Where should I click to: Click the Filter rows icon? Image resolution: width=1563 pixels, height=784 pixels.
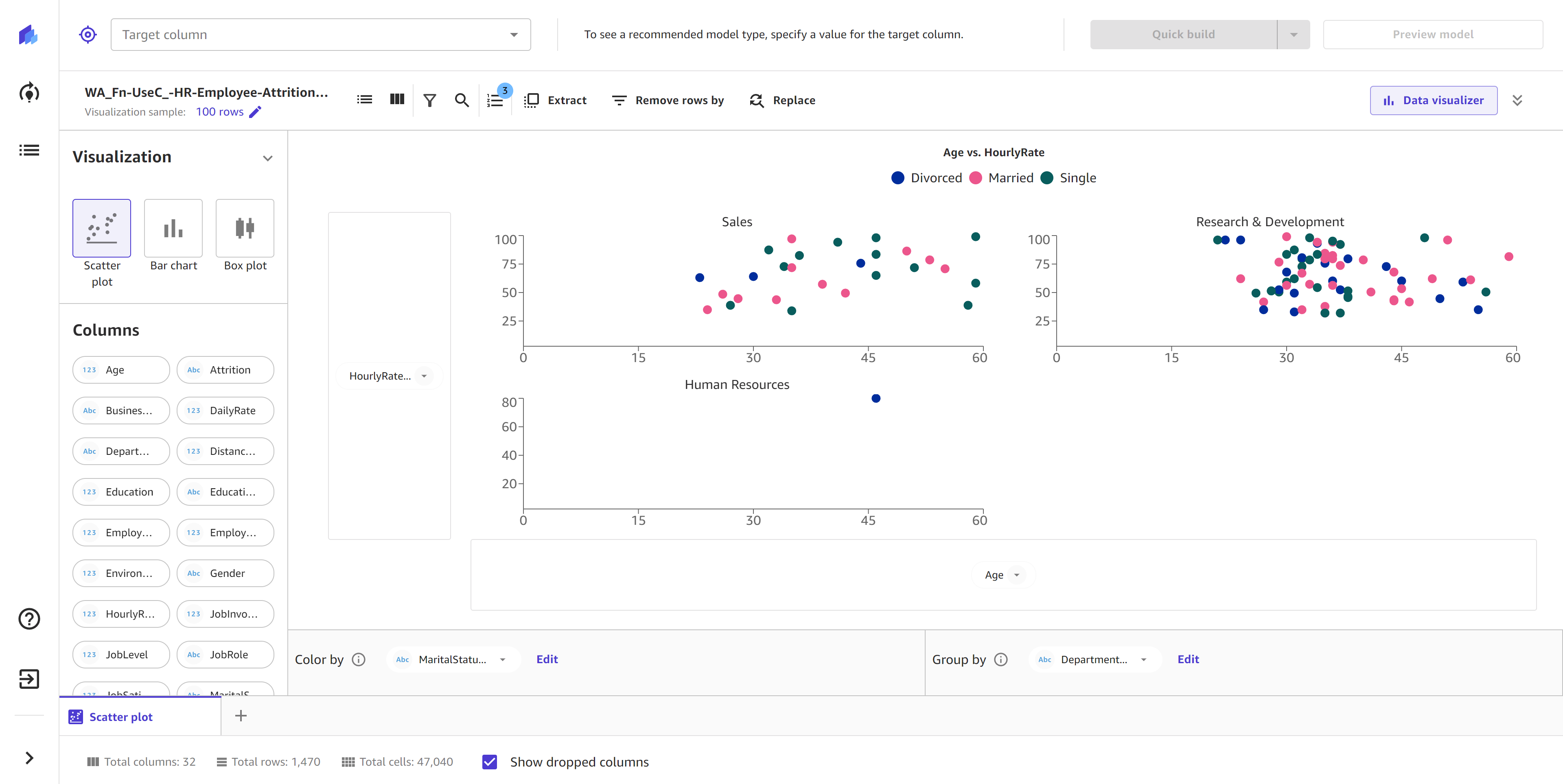point(430,100)
